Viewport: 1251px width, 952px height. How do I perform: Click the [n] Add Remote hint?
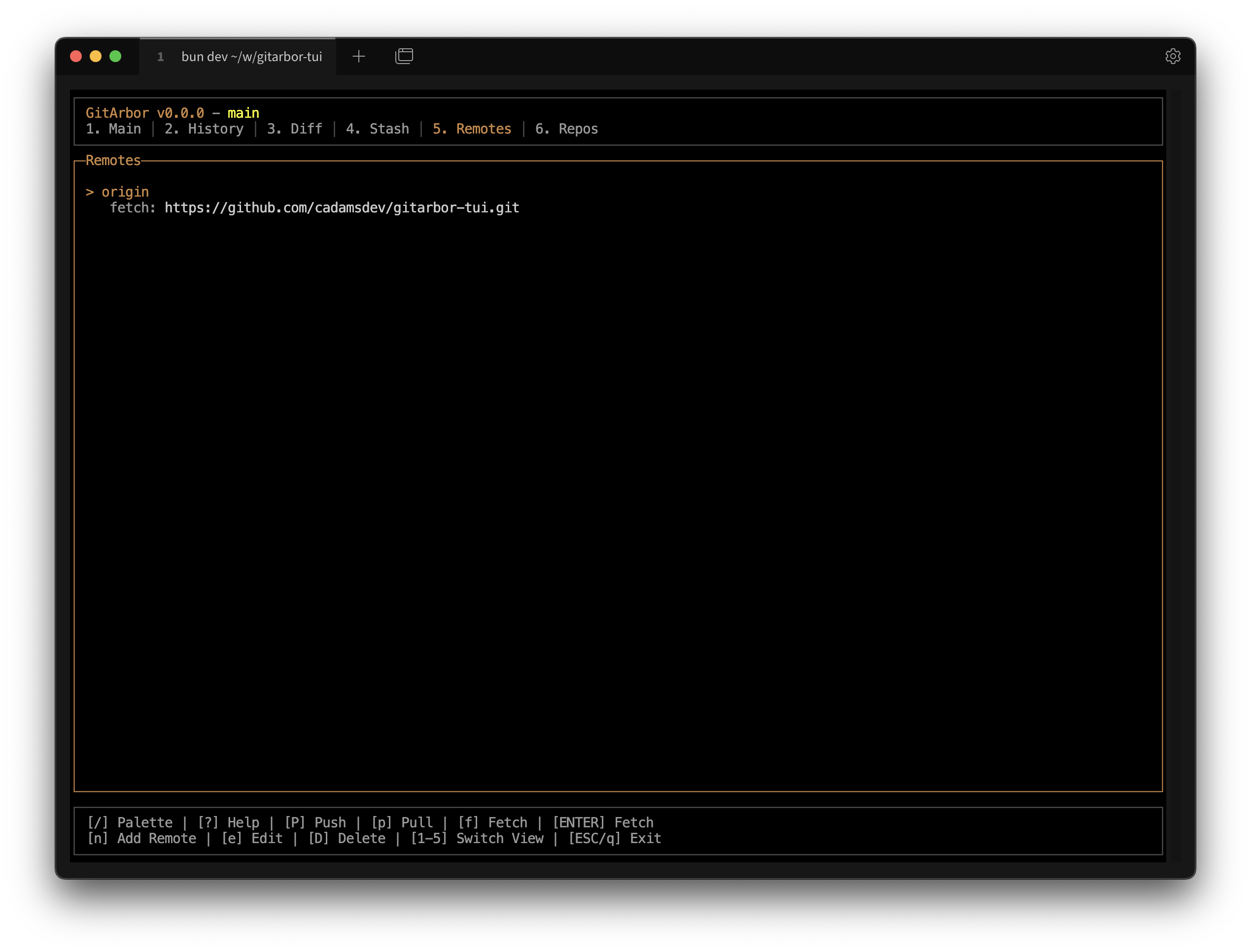[x=141, y=838]
